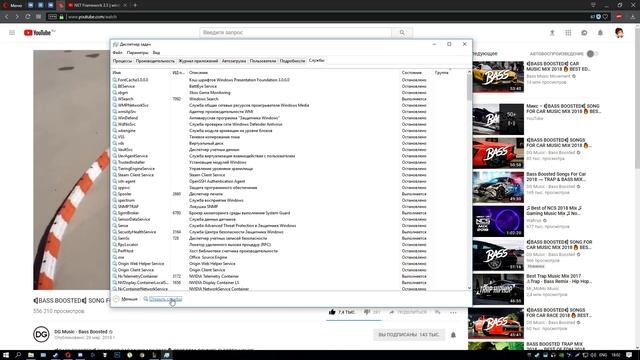Select the WinDefend service row
Image resolution: width=640 pixels, height=360 pixels.
coord(289,118)
